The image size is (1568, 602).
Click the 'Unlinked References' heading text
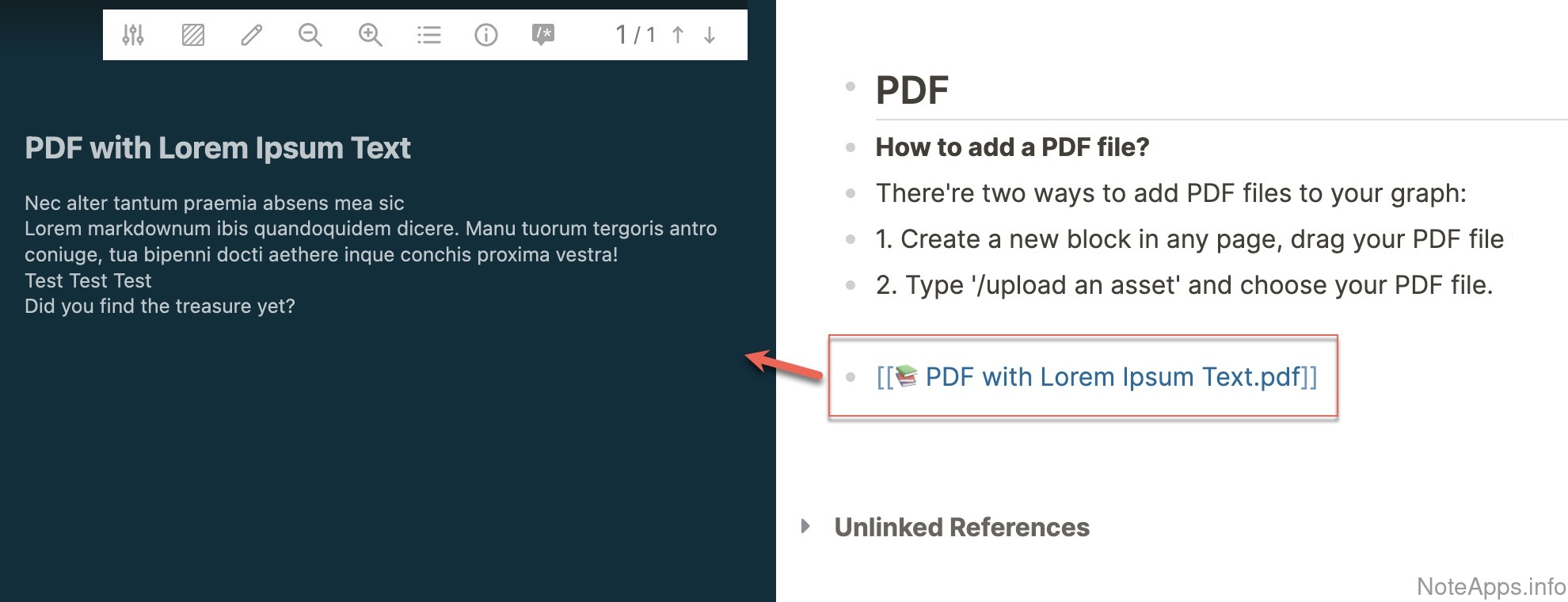[x=961, y=528]
